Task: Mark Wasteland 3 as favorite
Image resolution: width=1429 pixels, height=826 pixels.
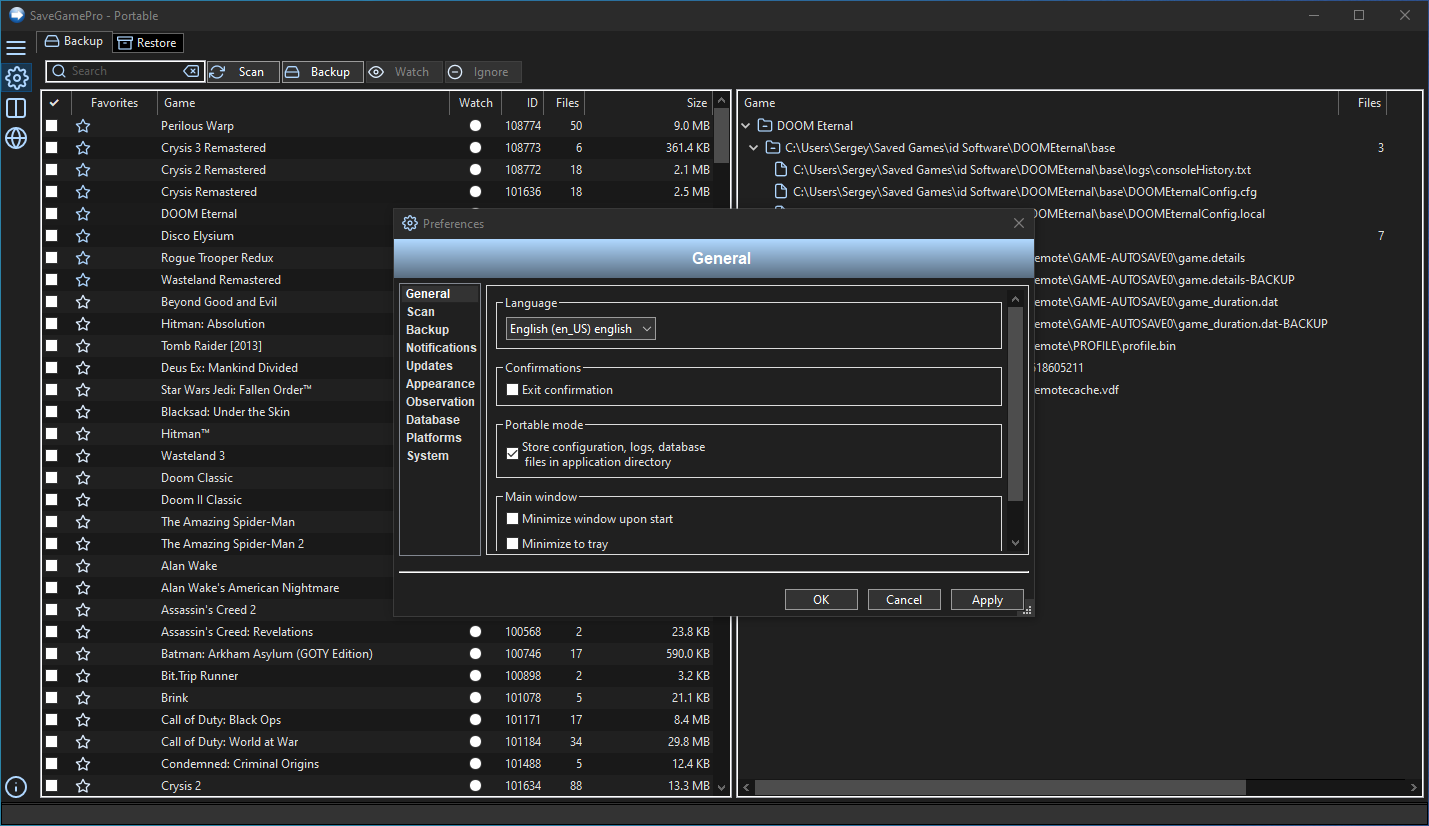Action: [x=83, y=456]
